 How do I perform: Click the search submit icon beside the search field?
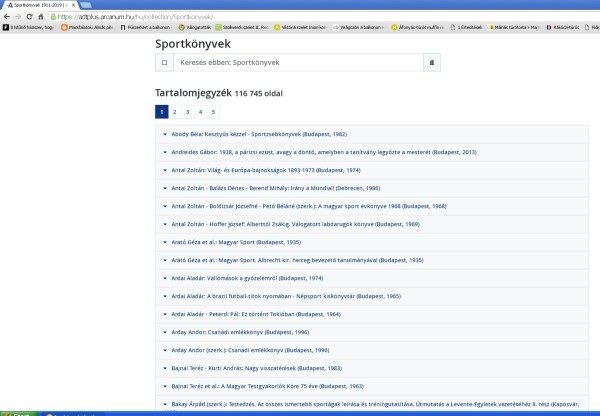point(433,63)
